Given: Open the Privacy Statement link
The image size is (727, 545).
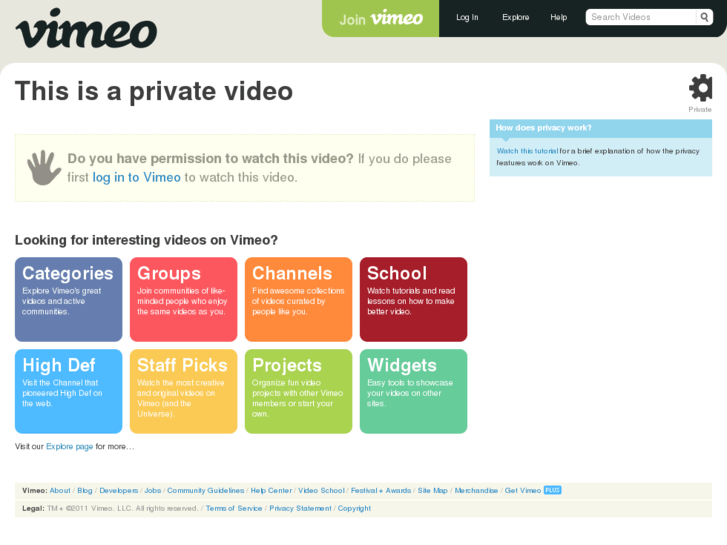Looking at the screenshot, I should click(300, 508).
